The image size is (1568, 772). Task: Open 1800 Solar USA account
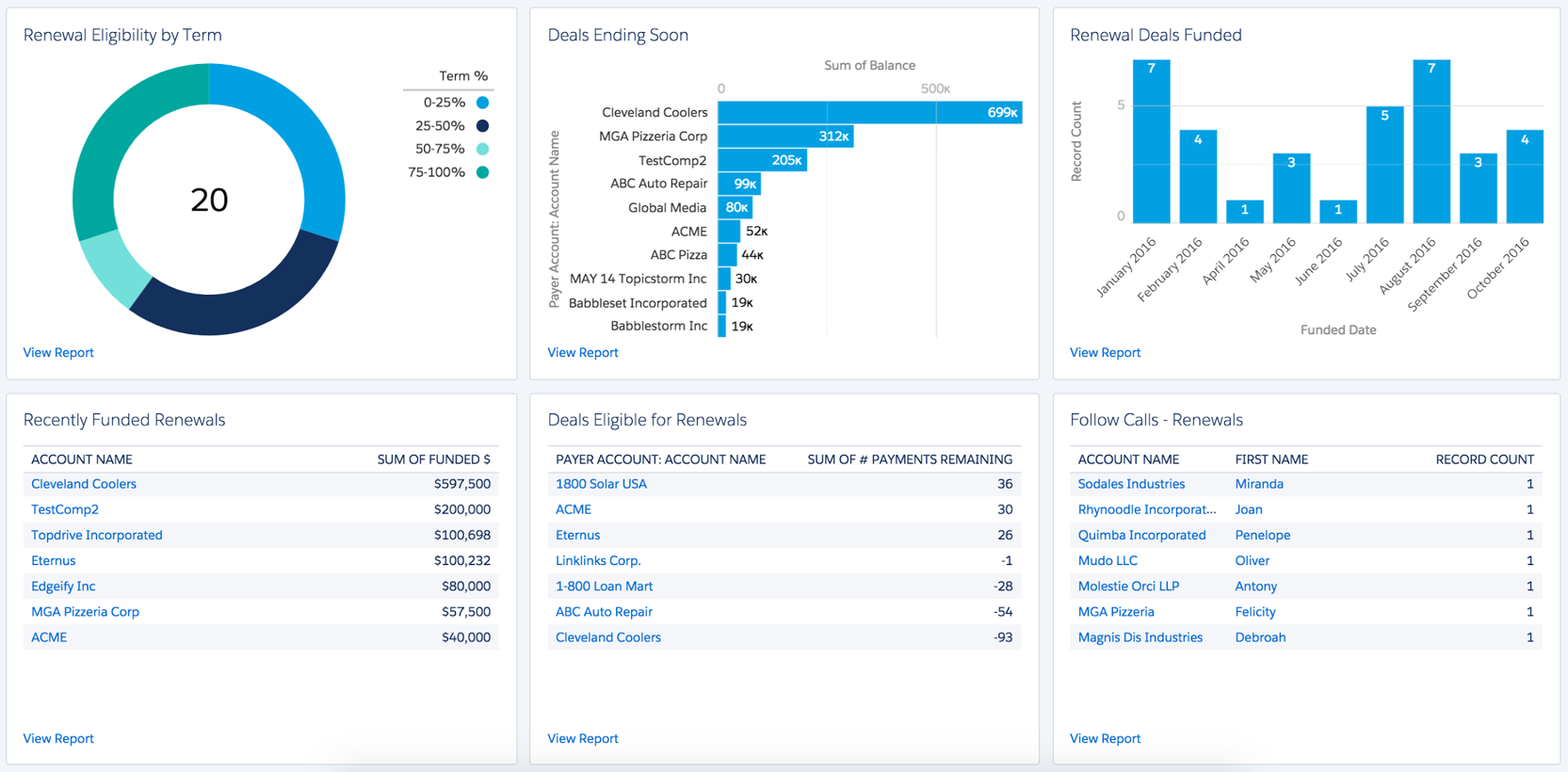(601, 484)
